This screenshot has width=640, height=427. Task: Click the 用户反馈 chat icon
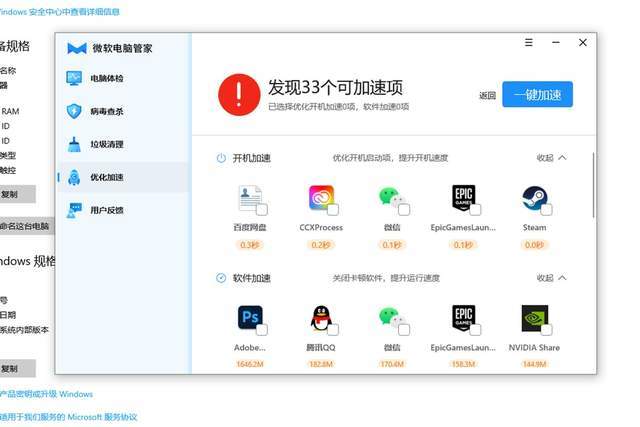click(74, 210)
